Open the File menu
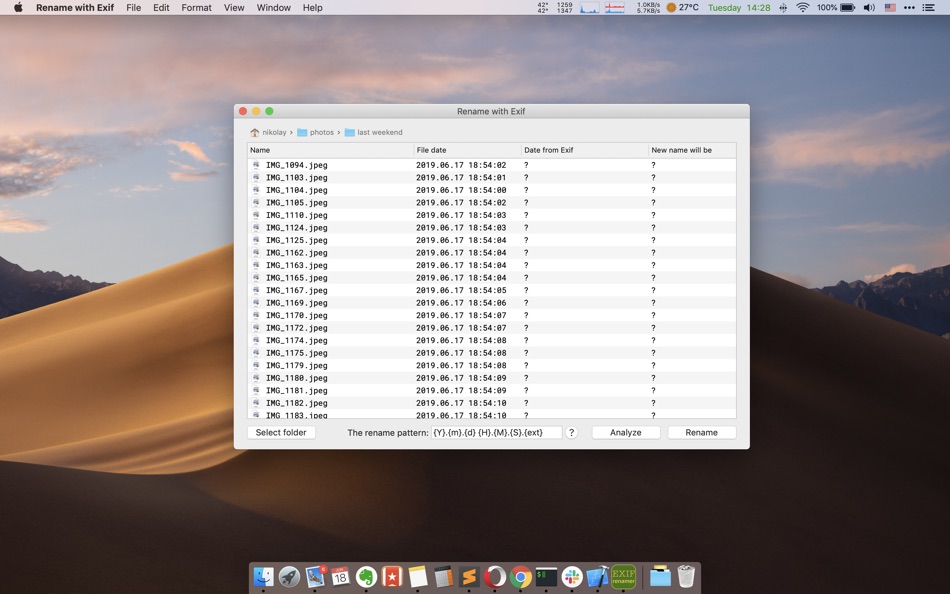 pyautogui.click(x=133, y=7)
